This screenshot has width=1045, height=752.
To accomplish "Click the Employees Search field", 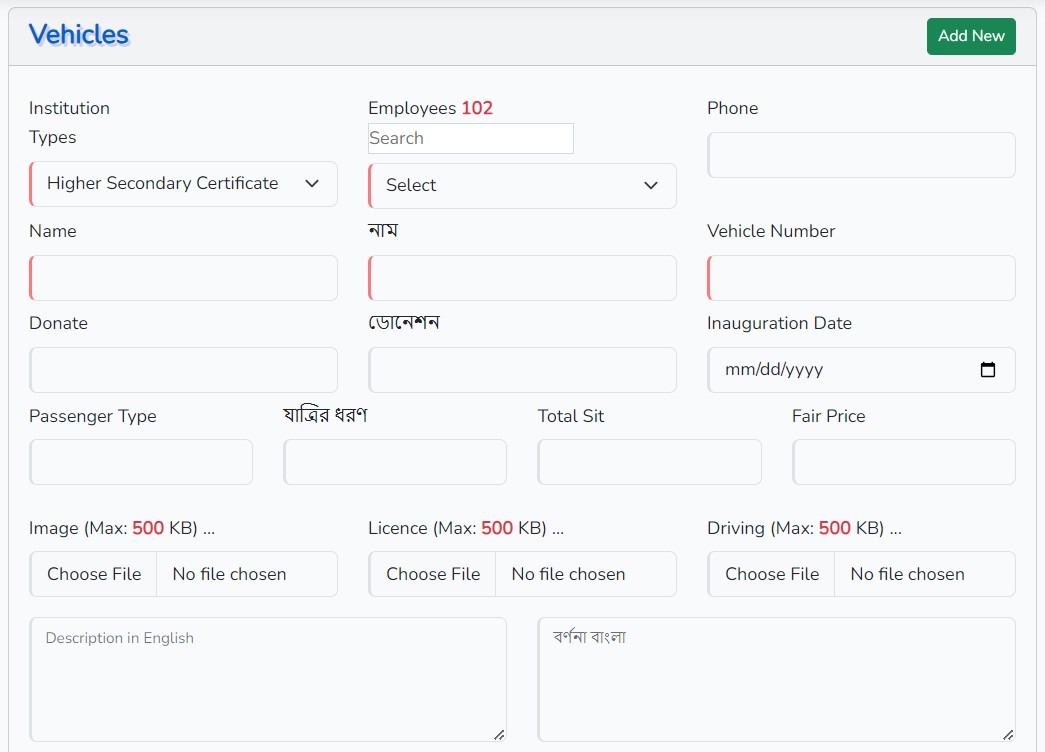I will (x=471, y=139).
